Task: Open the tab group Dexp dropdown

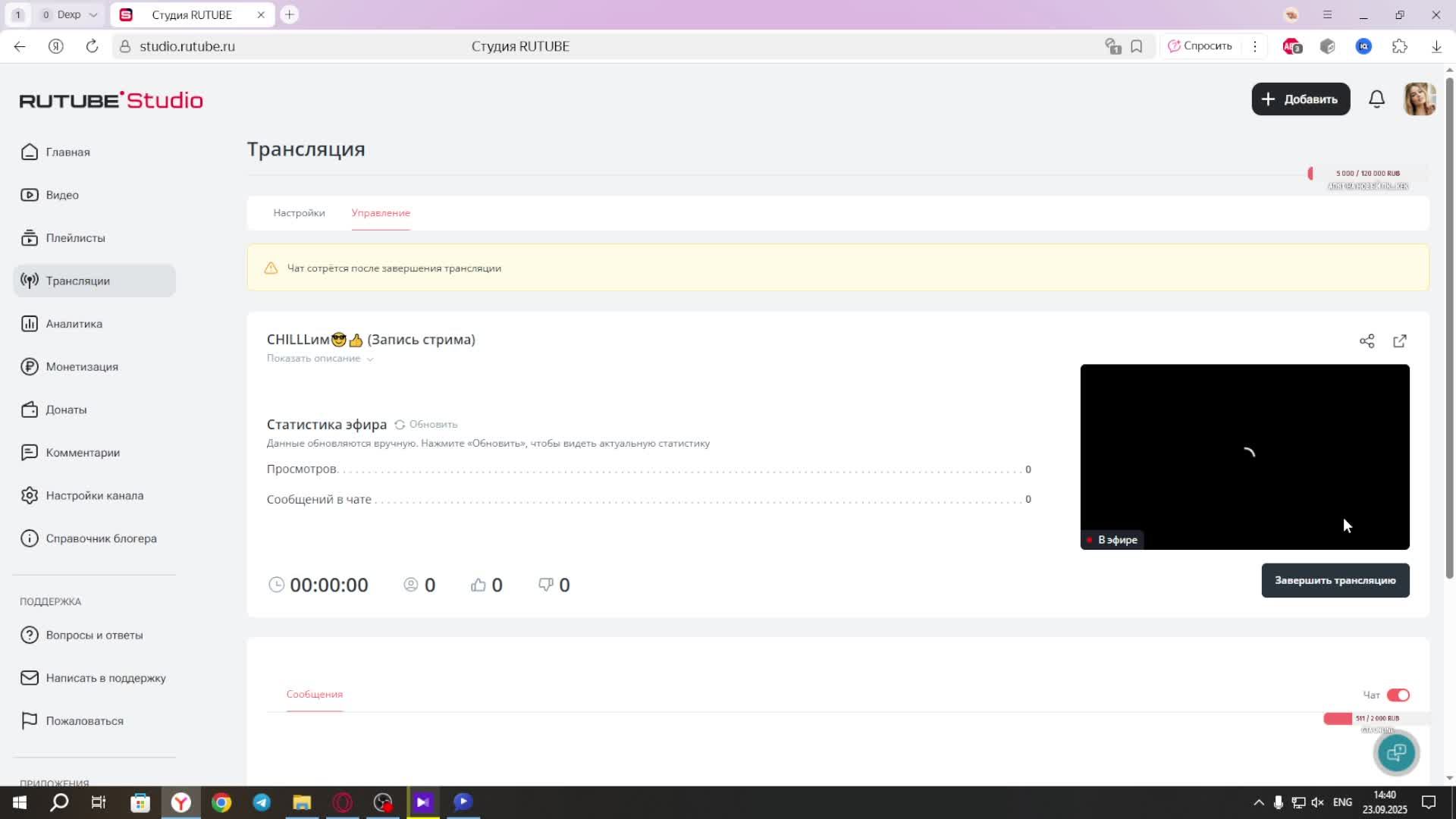Action: (93, 14)
